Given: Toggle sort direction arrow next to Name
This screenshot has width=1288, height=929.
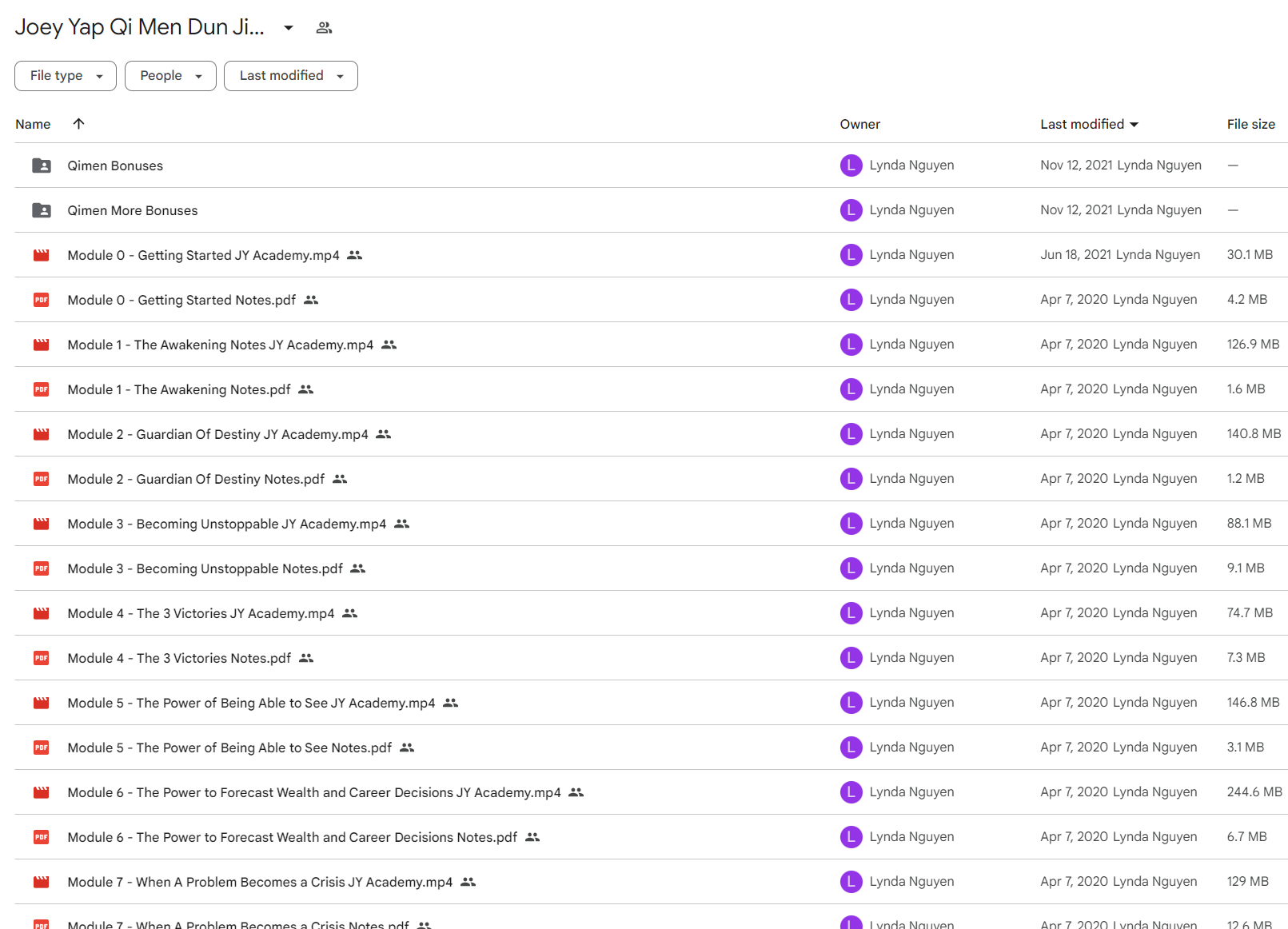Looking at the screenshot, I should pyautogui.click(x=78, y=124).
